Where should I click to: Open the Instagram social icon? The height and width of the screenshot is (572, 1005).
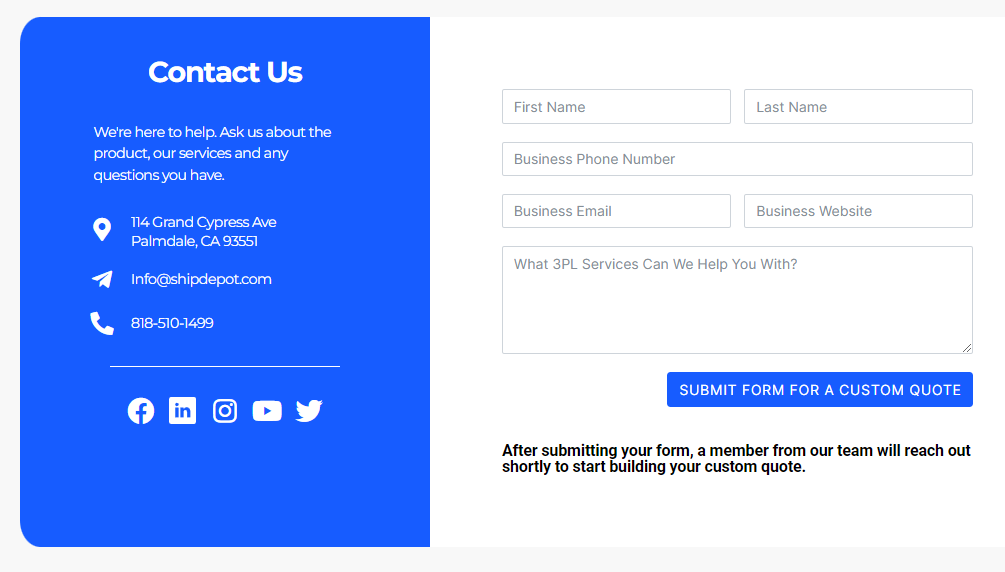(x=225, y=411)
